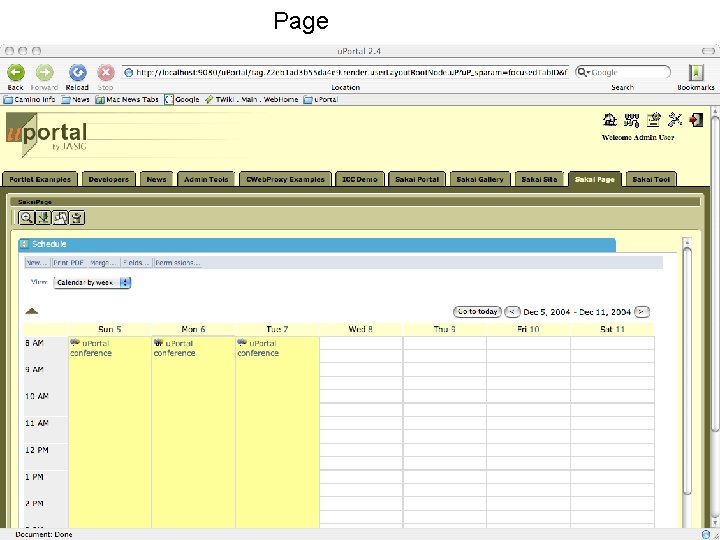
Task: Go to the previous week
Action: click(512, 312)
